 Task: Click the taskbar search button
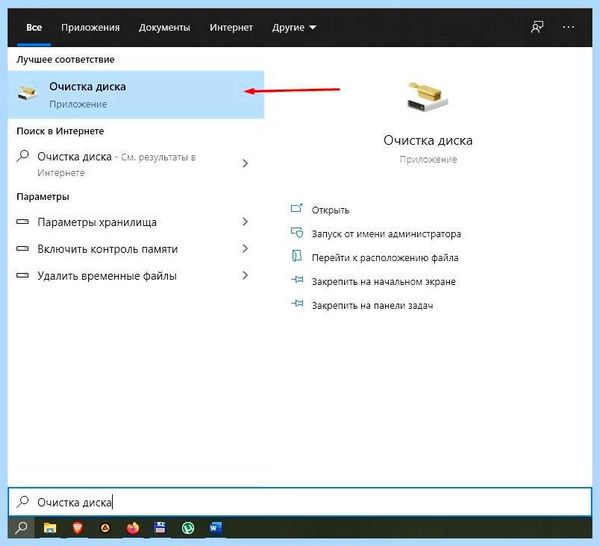[x=21, y=528]
